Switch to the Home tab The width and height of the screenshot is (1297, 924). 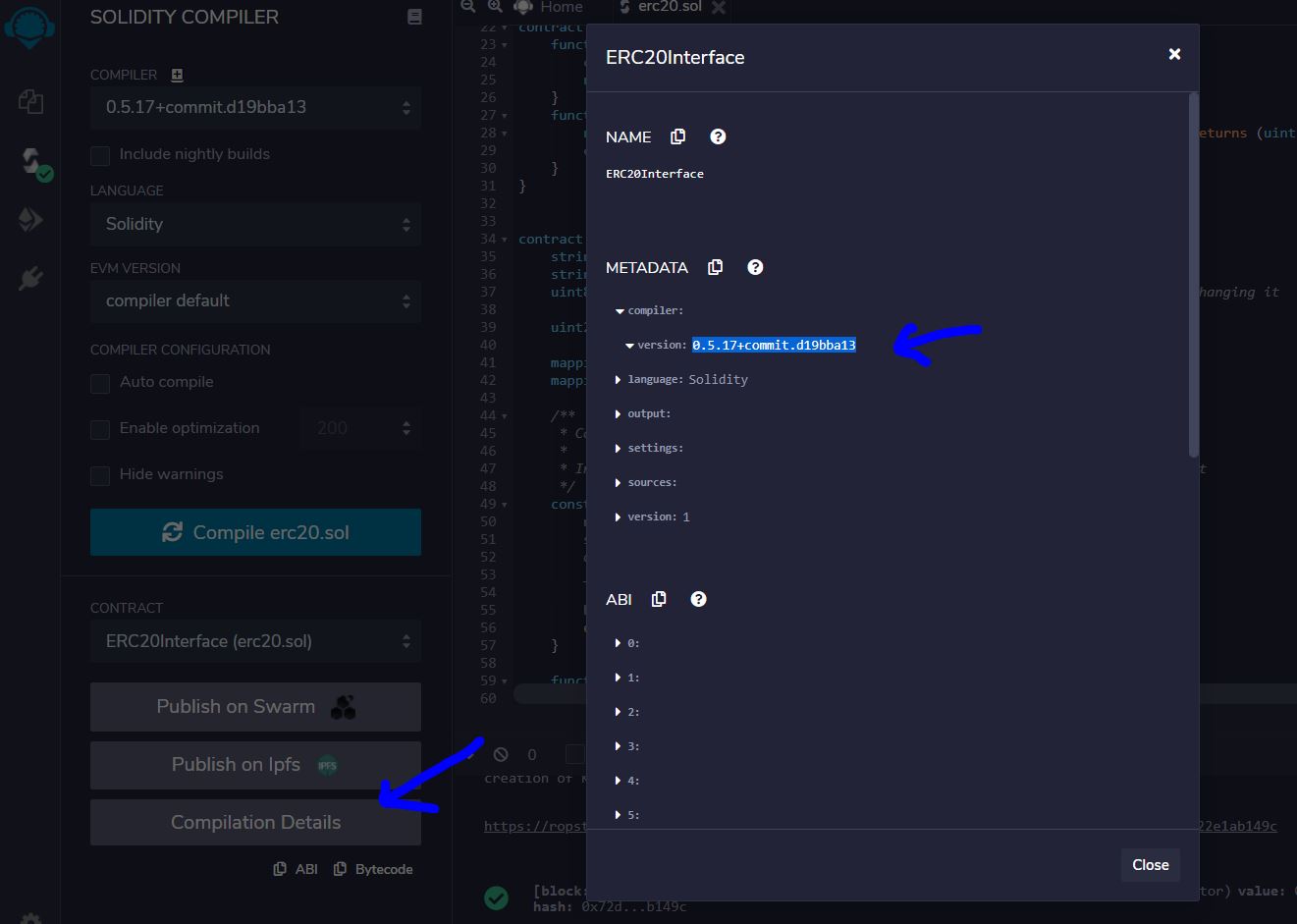[x=550, y=7]
